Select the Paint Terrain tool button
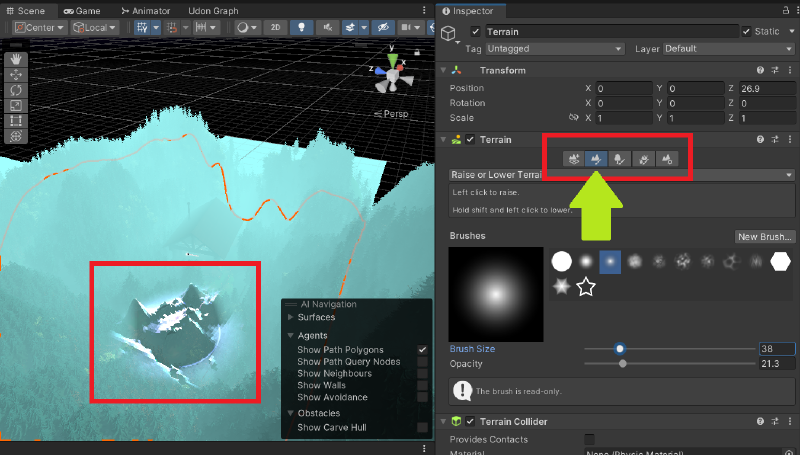The width and height of the screenshot is (800, 455). tap(597, 158)
